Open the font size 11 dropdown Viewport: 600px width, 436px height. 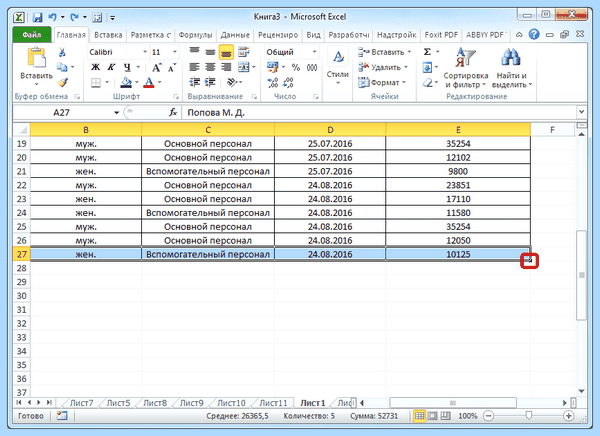coord(175,52)
